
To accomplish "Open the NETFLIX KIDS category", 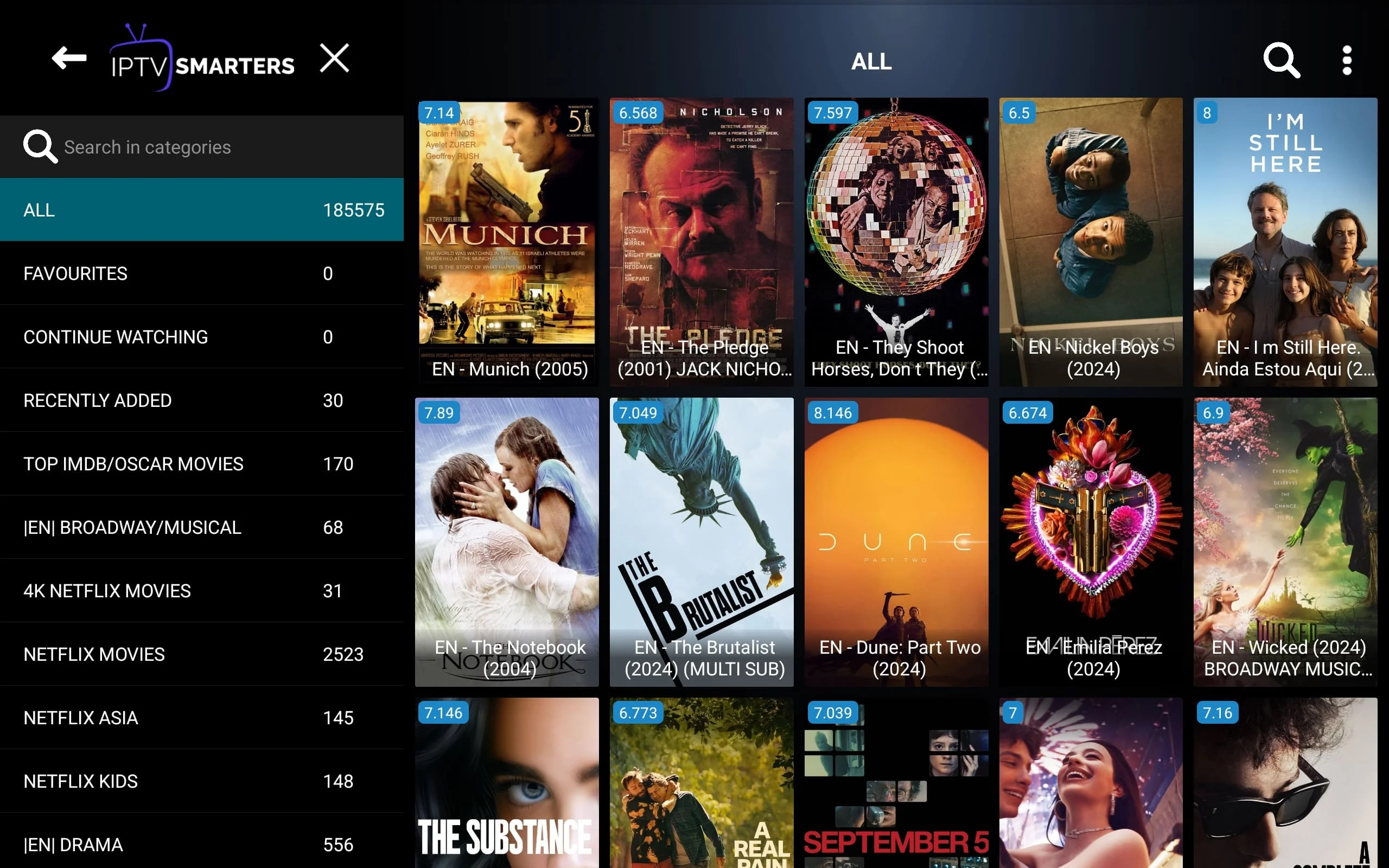I will (x=202, y=781).
